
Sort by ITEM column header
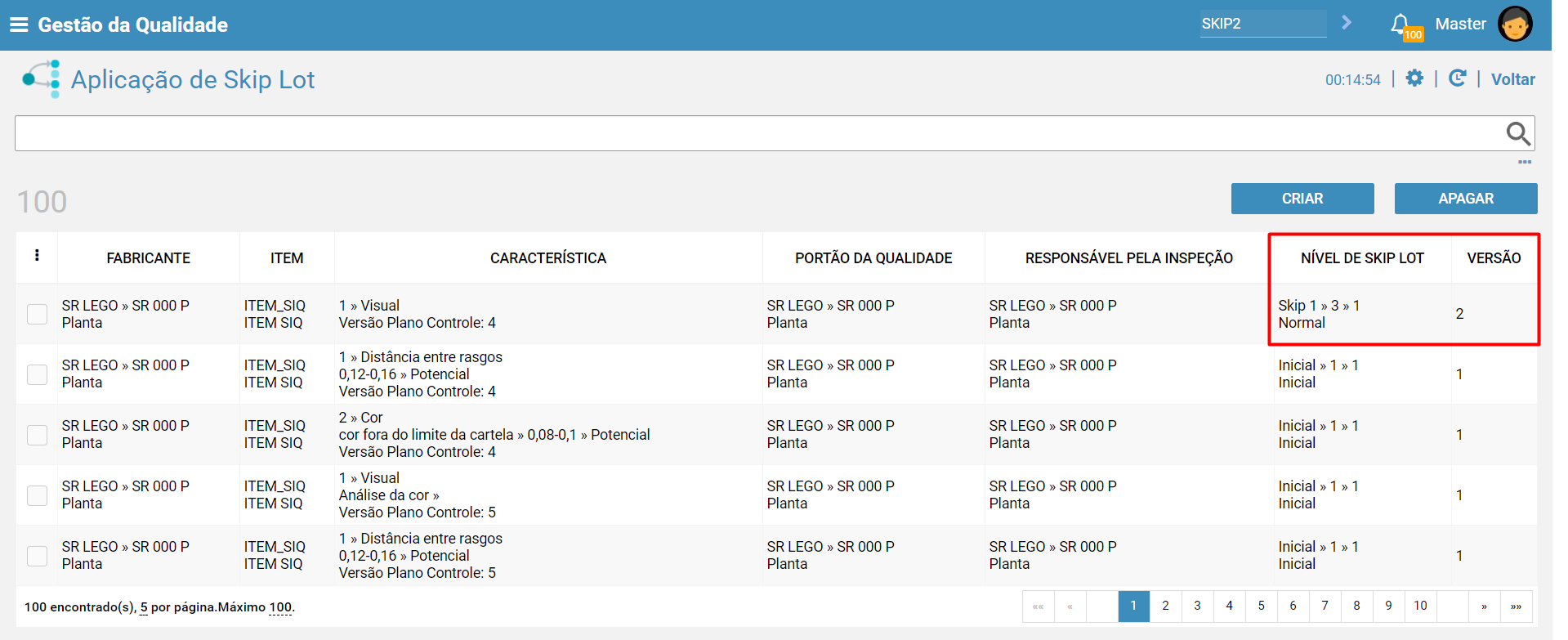(287, 258)
